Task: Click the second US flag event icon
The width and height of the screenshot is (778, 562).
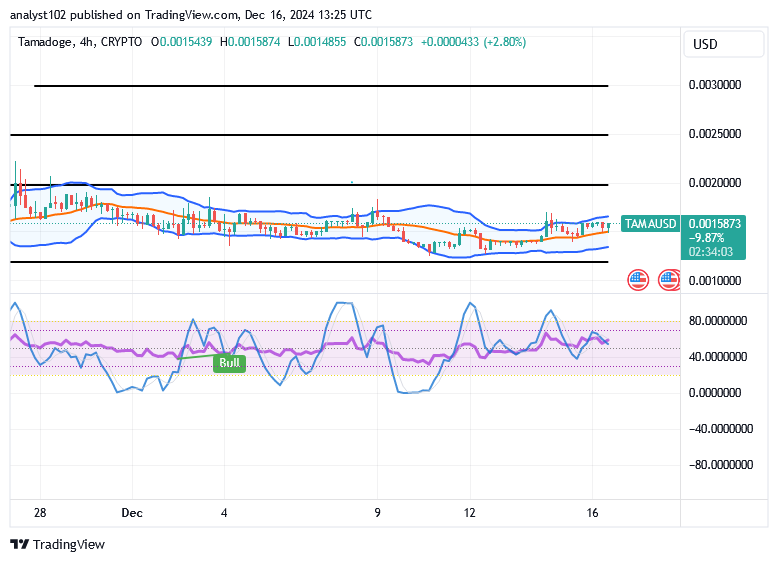Action: [668, 280]
